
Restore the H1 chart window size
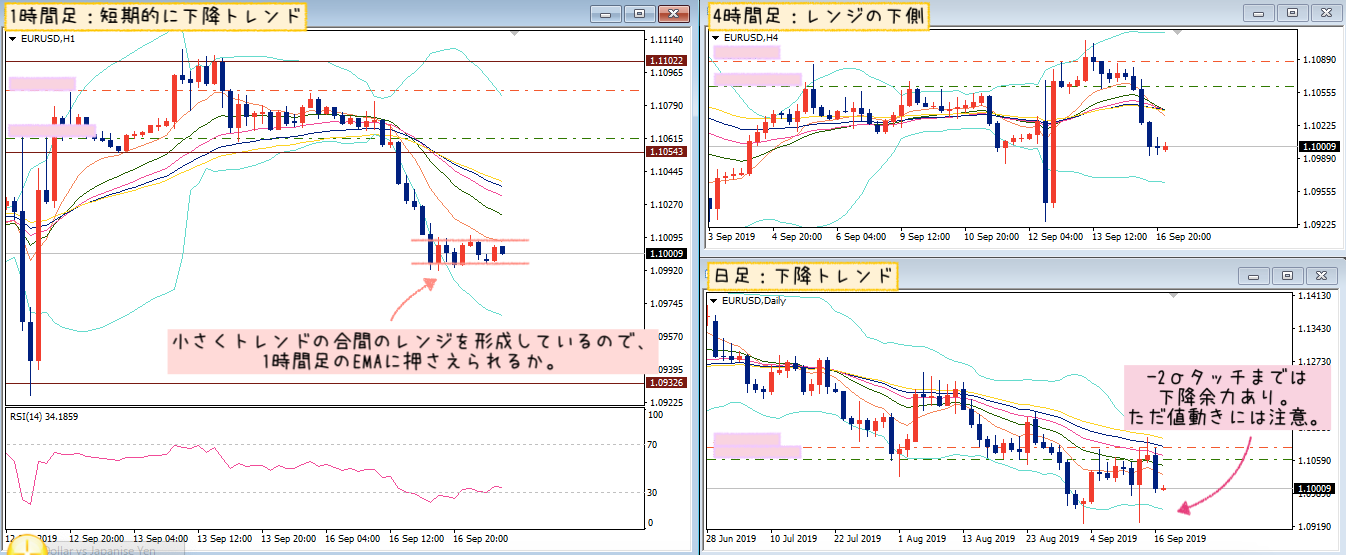coord(640,14)
